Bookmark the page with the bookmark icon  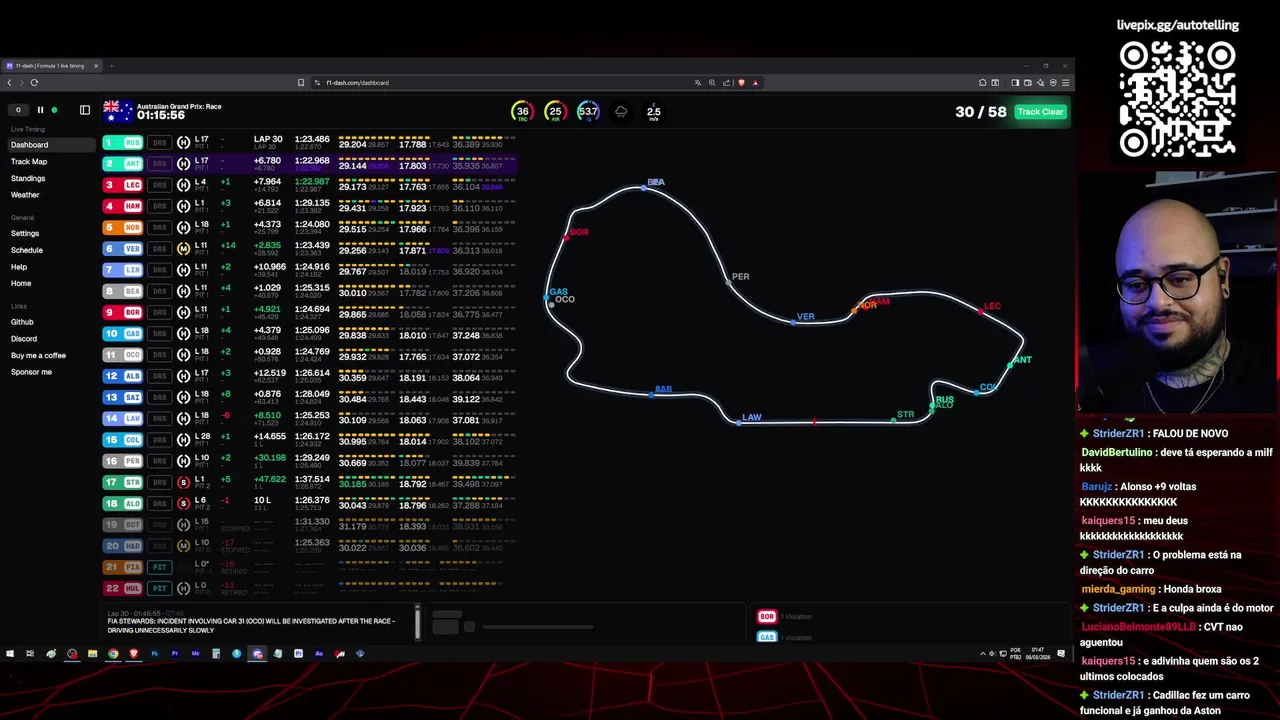coord(300,83)
